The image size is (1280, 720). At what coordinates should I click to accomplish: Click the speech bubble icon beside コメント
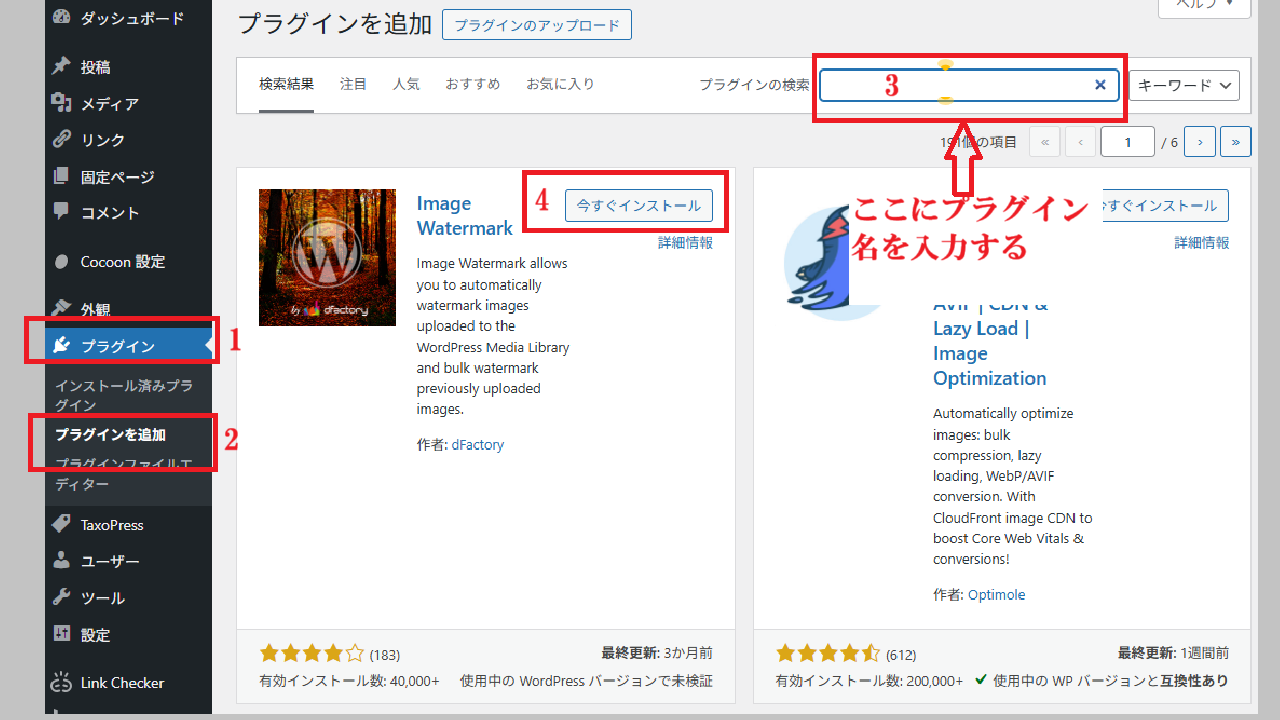pyautogui.click(x=62, y=212)
